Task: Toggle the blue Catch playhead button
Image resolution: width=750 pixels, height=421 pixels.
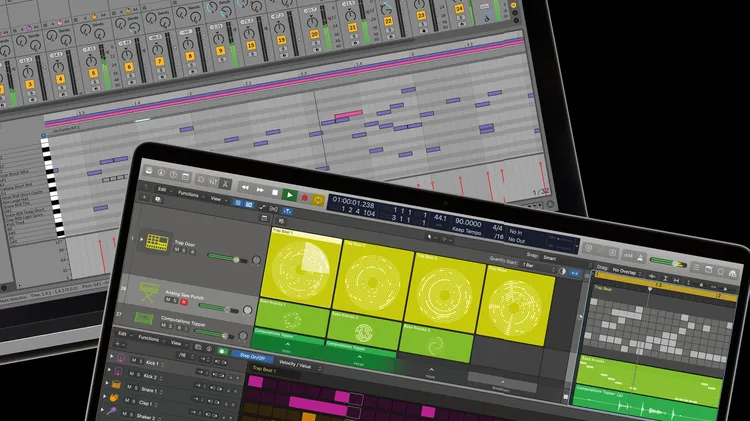Action: point(287,210)
